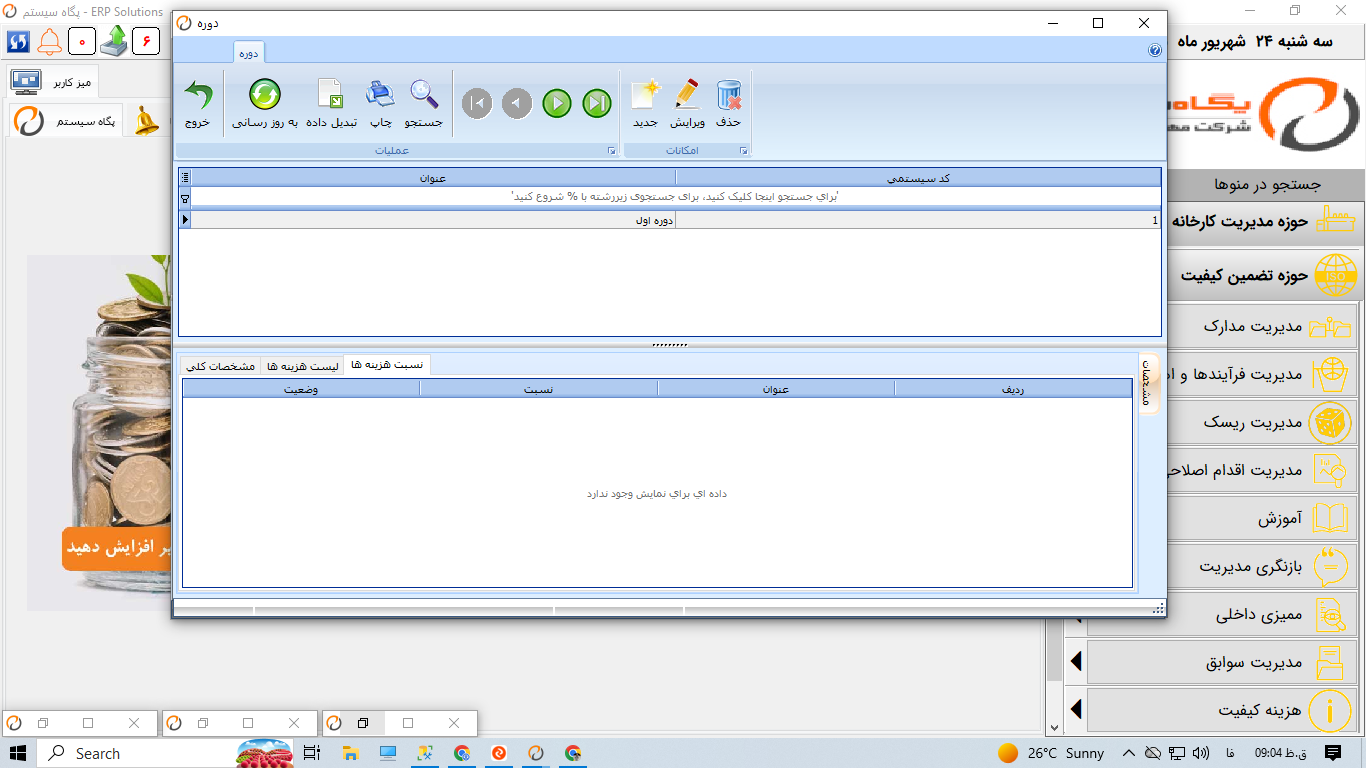Click the grid filter row search field
Image resolution: width=1366 pixels, height=768 pixels.
click(x=675, y=197)
